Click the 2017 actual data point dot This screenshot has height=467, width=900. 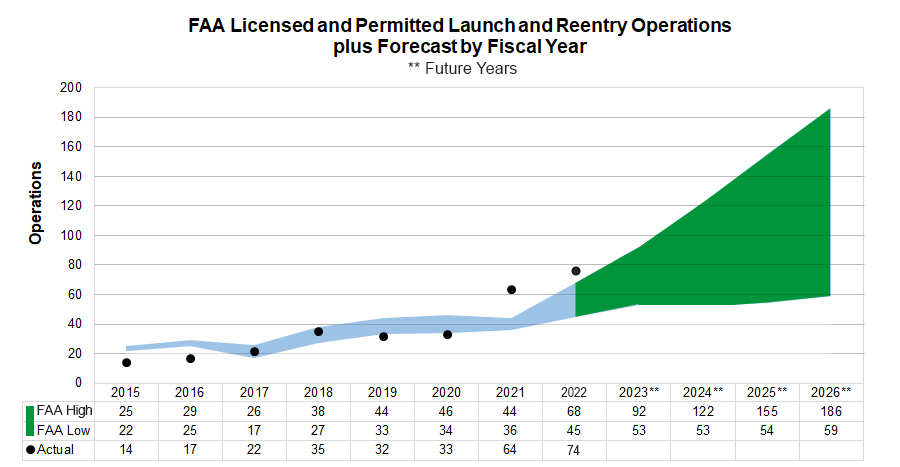pyautogui.click(x=254, y=352)
